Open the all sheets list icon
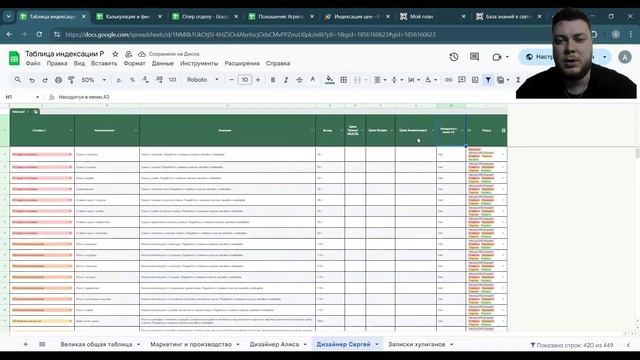 pos(42,344)
